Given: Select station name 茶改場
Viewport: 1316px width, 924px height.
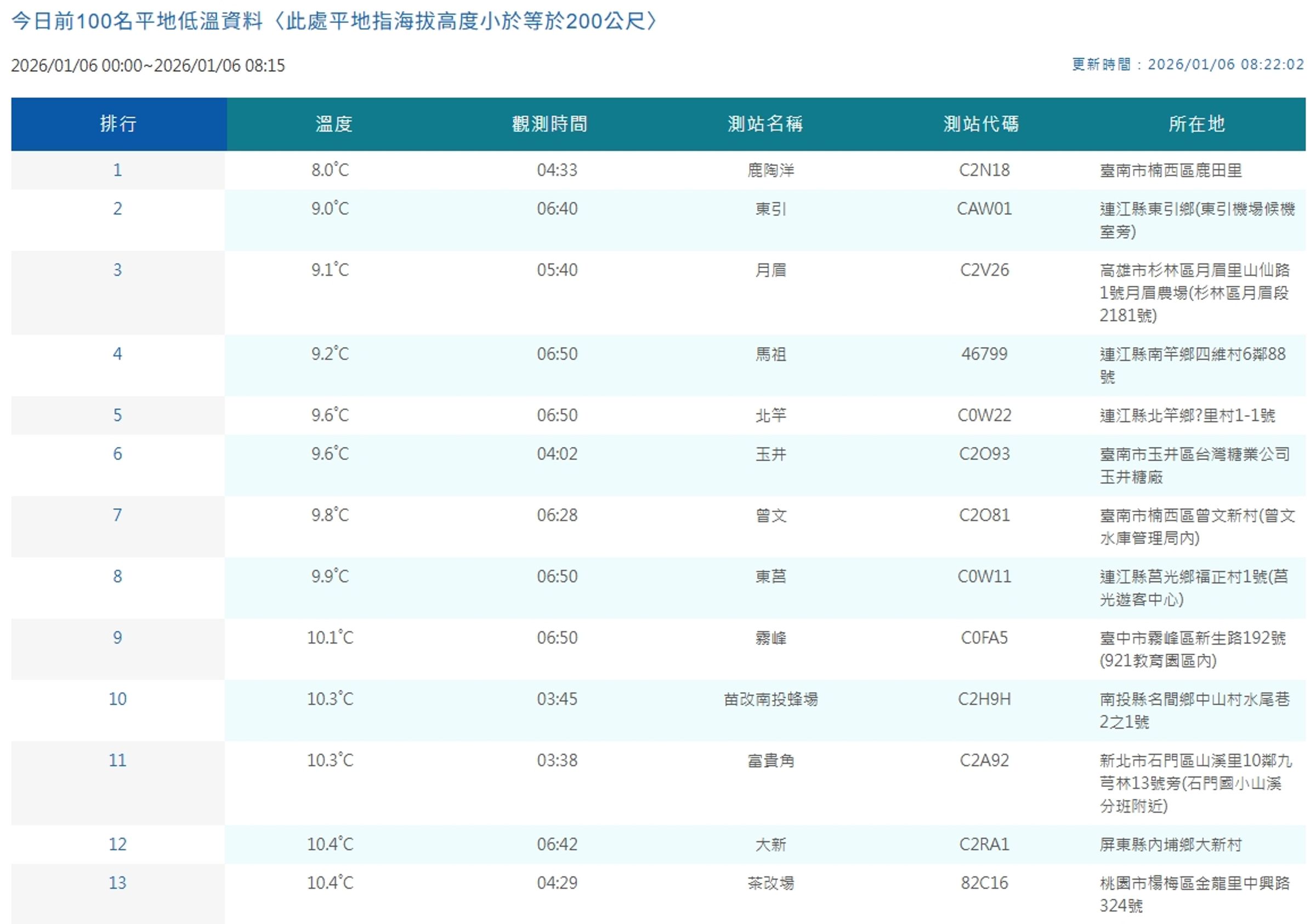Looking at the screenshot, I should coord(771,883).
